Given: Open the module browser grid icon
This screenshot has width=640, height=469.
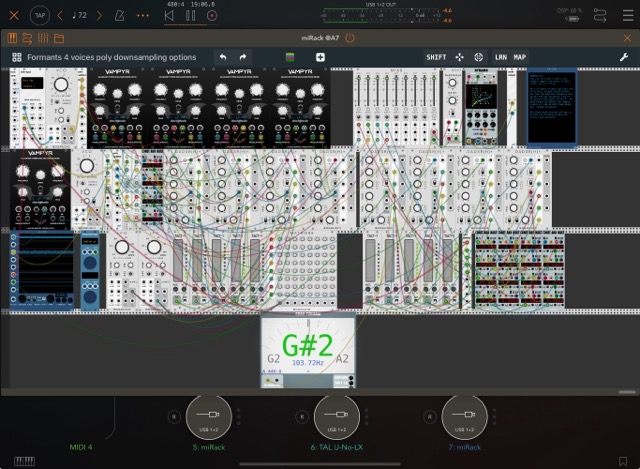Looking at the screenshot, I should click(17, 57).
